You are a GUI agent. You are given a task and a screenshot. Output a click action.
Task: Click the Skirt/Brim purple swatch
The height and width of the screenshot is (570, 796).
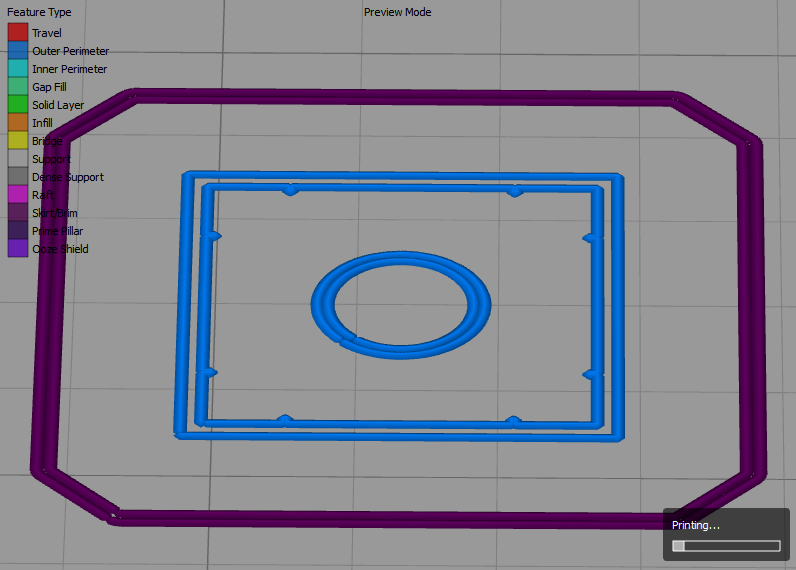click(18, 213)
